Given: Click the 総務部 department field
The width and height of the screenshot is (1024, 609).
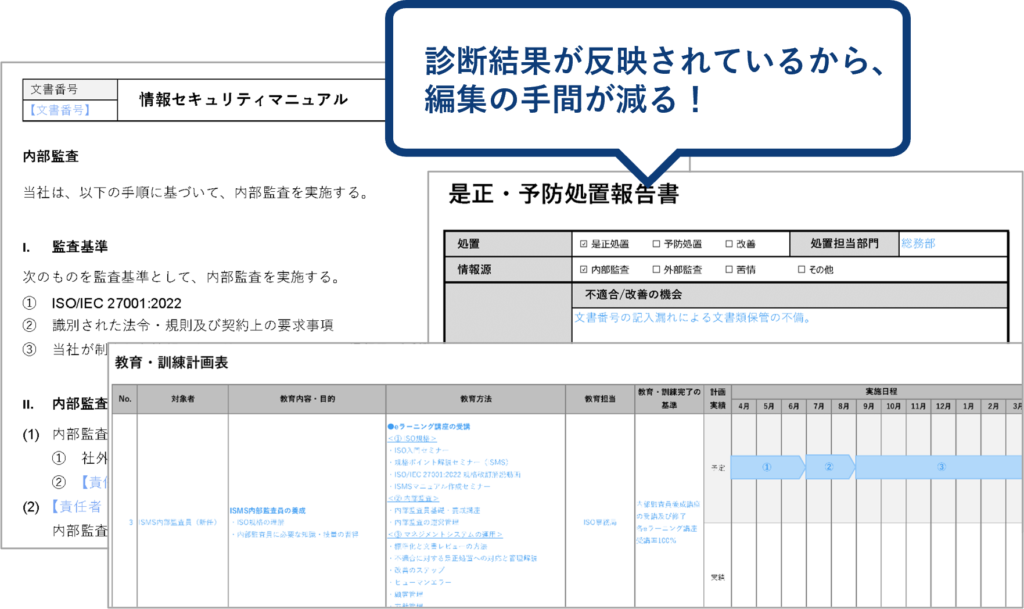Looking at the screenshot, I should (918, 243).
